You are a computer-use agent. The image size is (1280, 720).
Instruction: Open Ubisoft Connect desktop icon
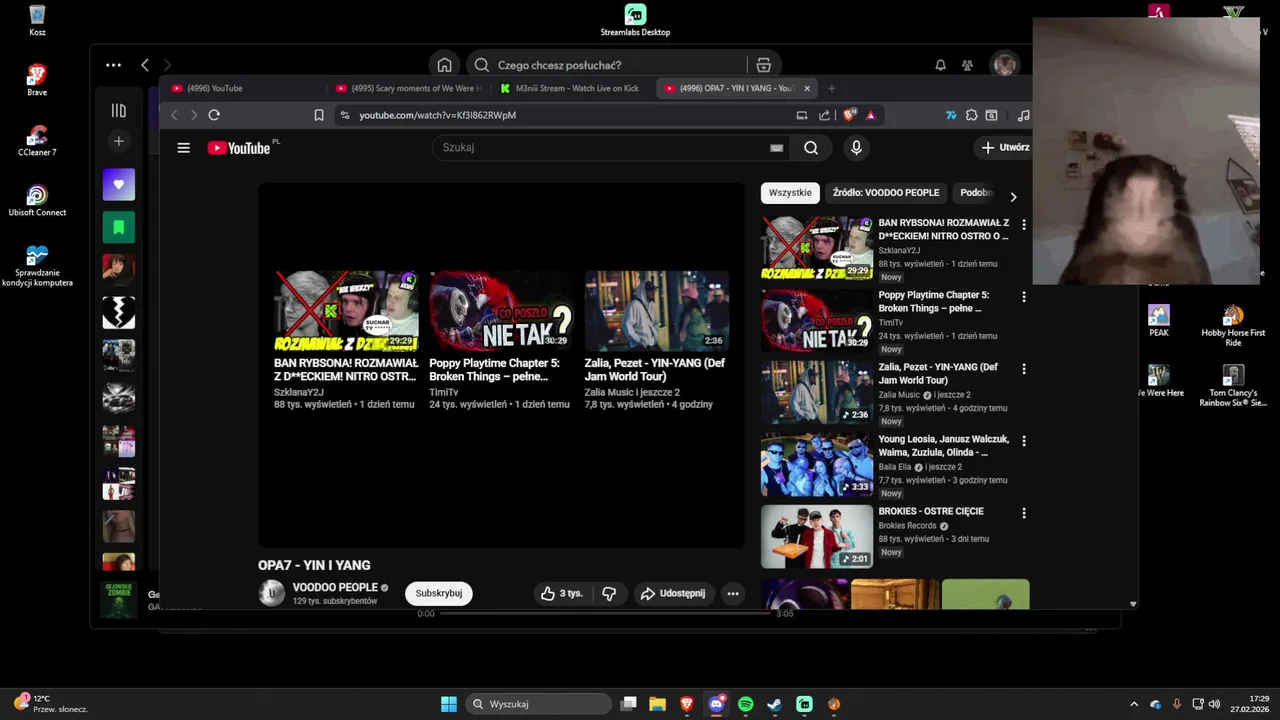pyautogui.click(x=37, y=200)
